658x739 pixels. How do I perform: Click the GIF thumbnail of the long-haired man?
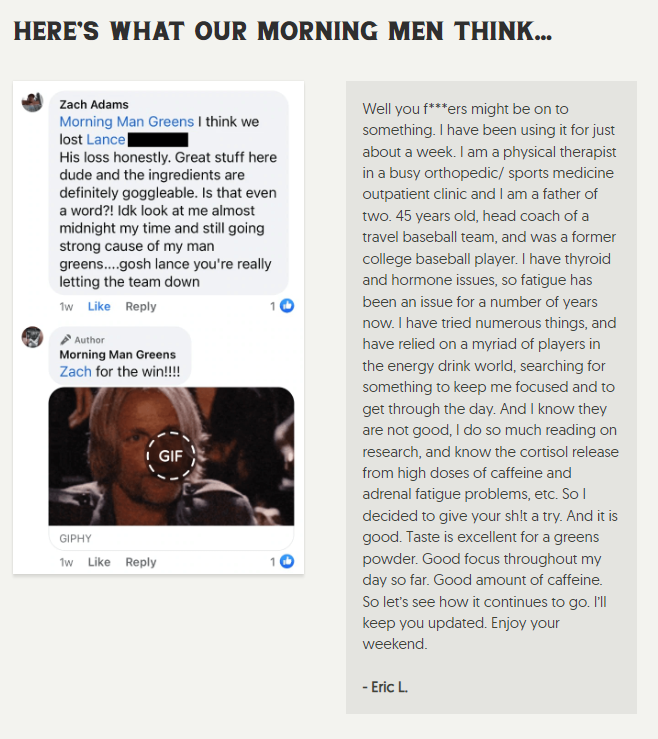pos(171,456)
